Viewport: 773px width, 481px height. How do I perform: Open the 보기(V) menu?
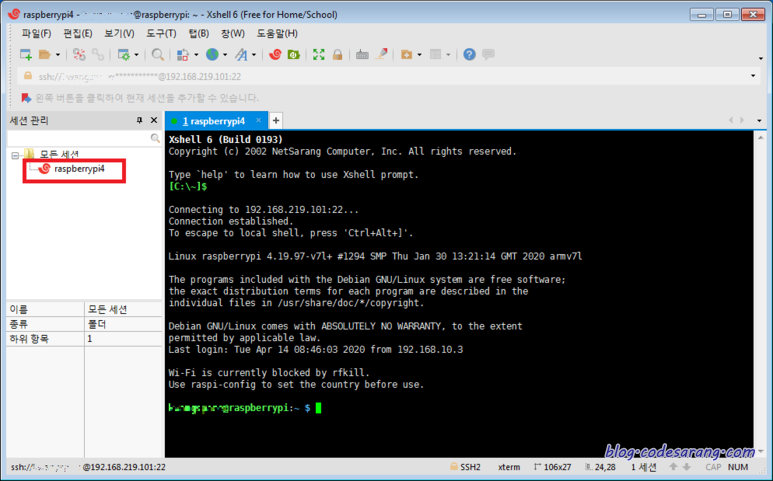(x=119, y=34)
